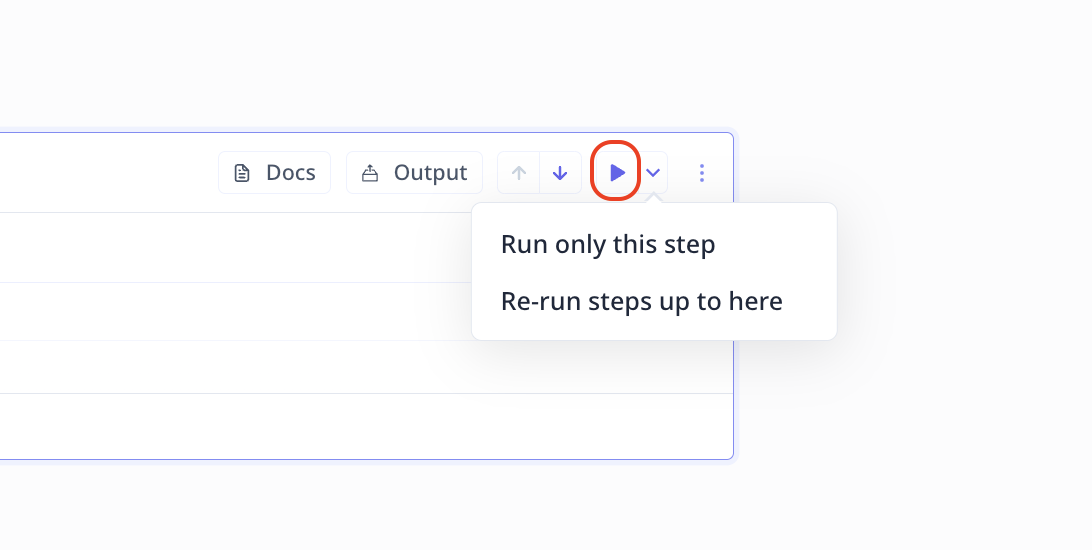Click the first empty row under the step header
1092x550 pixels.
pos(235,248)
